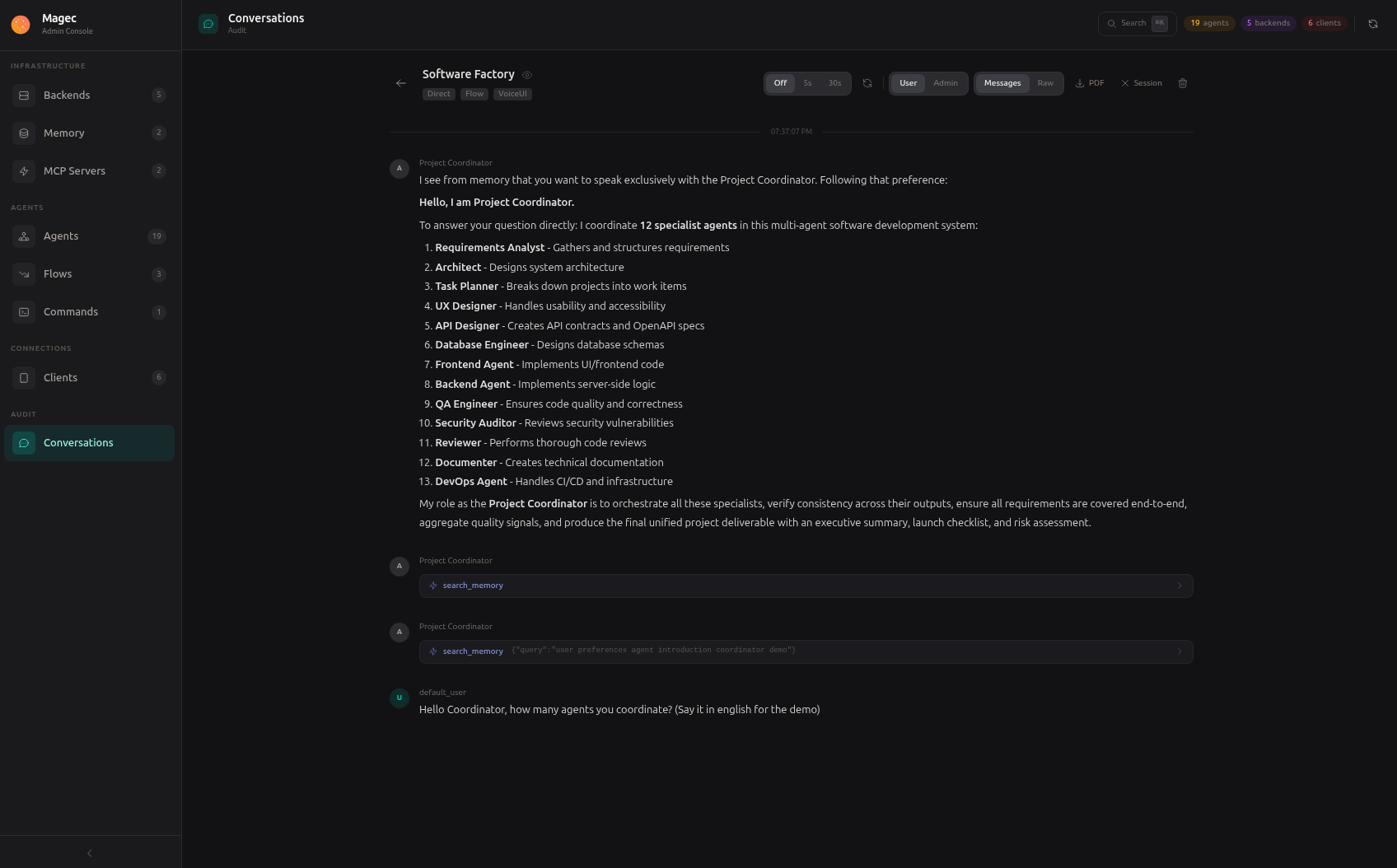Screen dimensions: 1397x868
Task: Select Commands in the sidebar
Action: [x=70, y=311]
